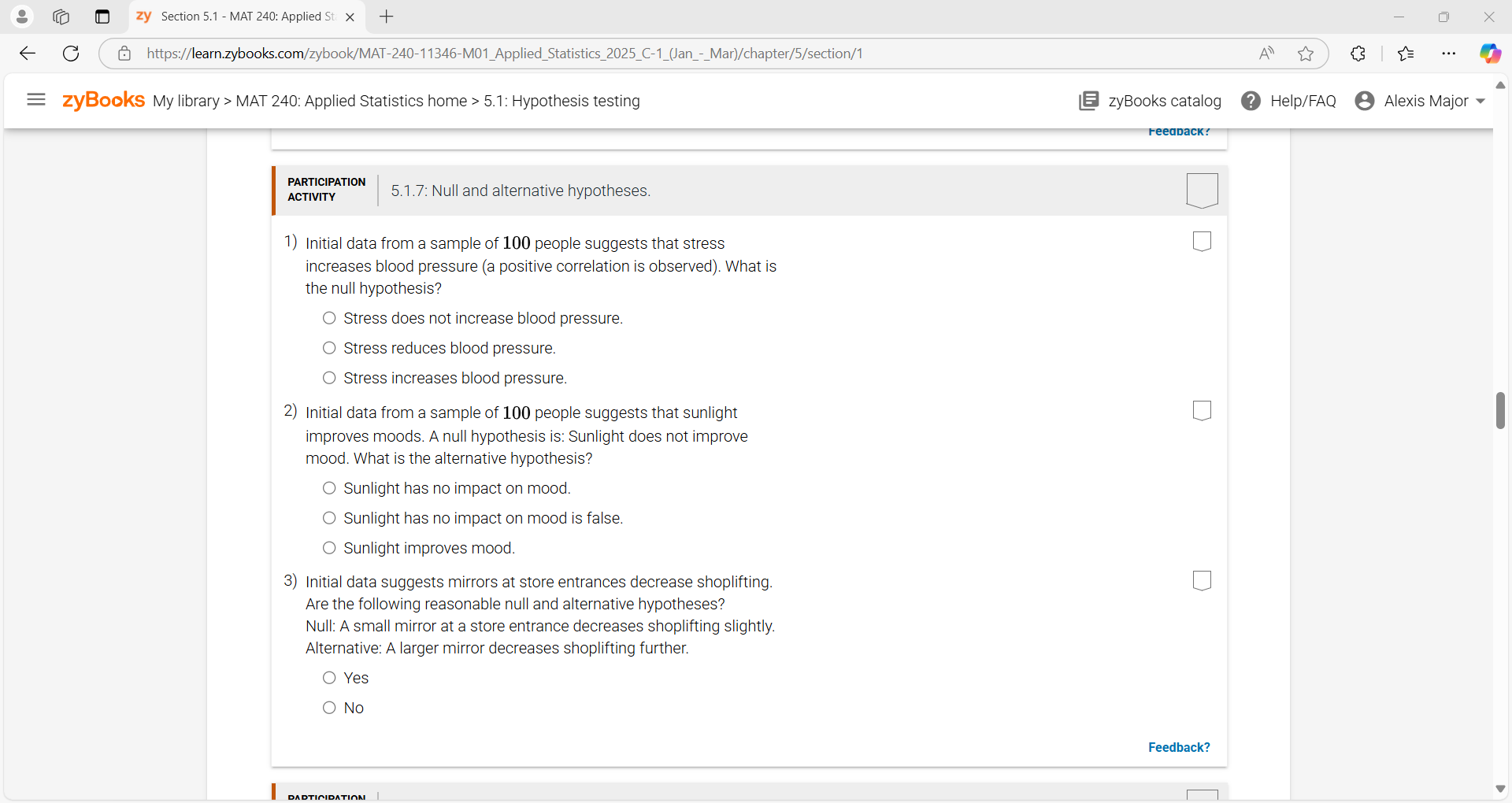Select 'Sunlight improves mood' for question 2
Image resolution: width=1512 pixels, height=803 pixels.
[x=329, y=548]
